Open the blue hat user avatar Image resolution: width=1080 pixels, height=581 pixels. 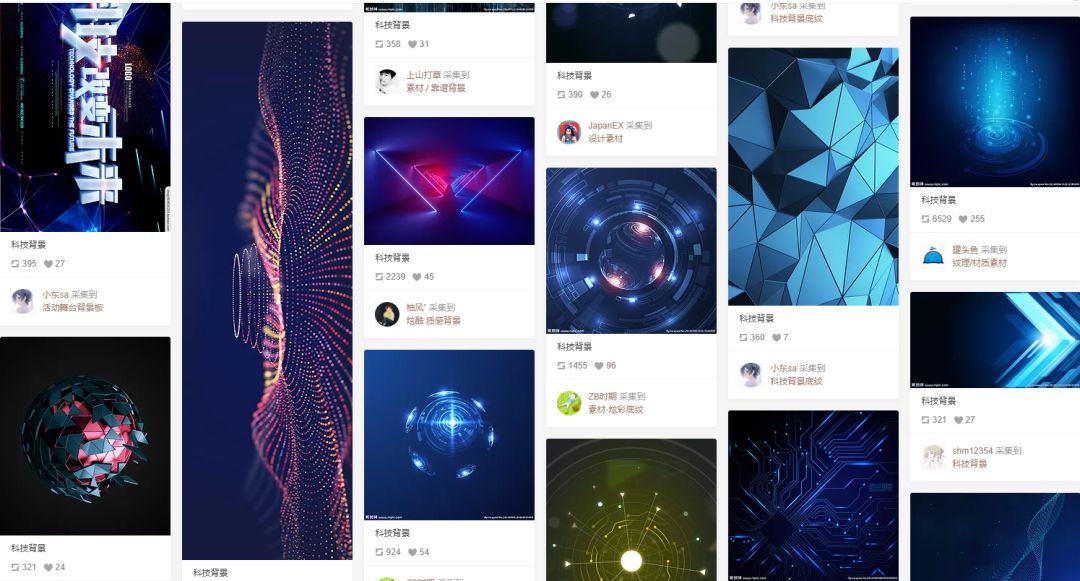click(933, 256)
